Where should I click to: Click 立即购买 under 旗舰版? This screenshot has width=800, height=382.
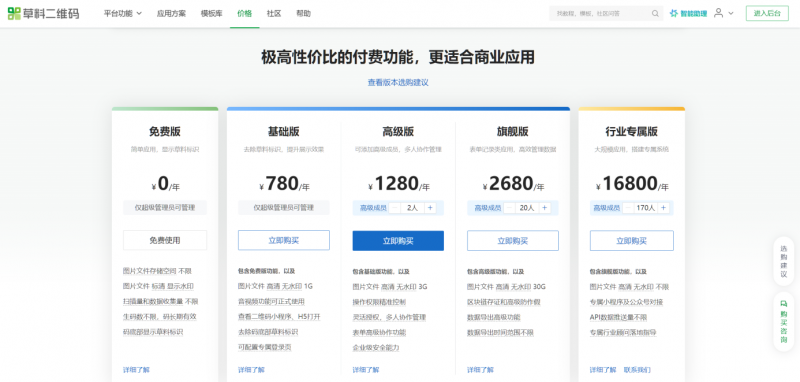click(513, 241)
